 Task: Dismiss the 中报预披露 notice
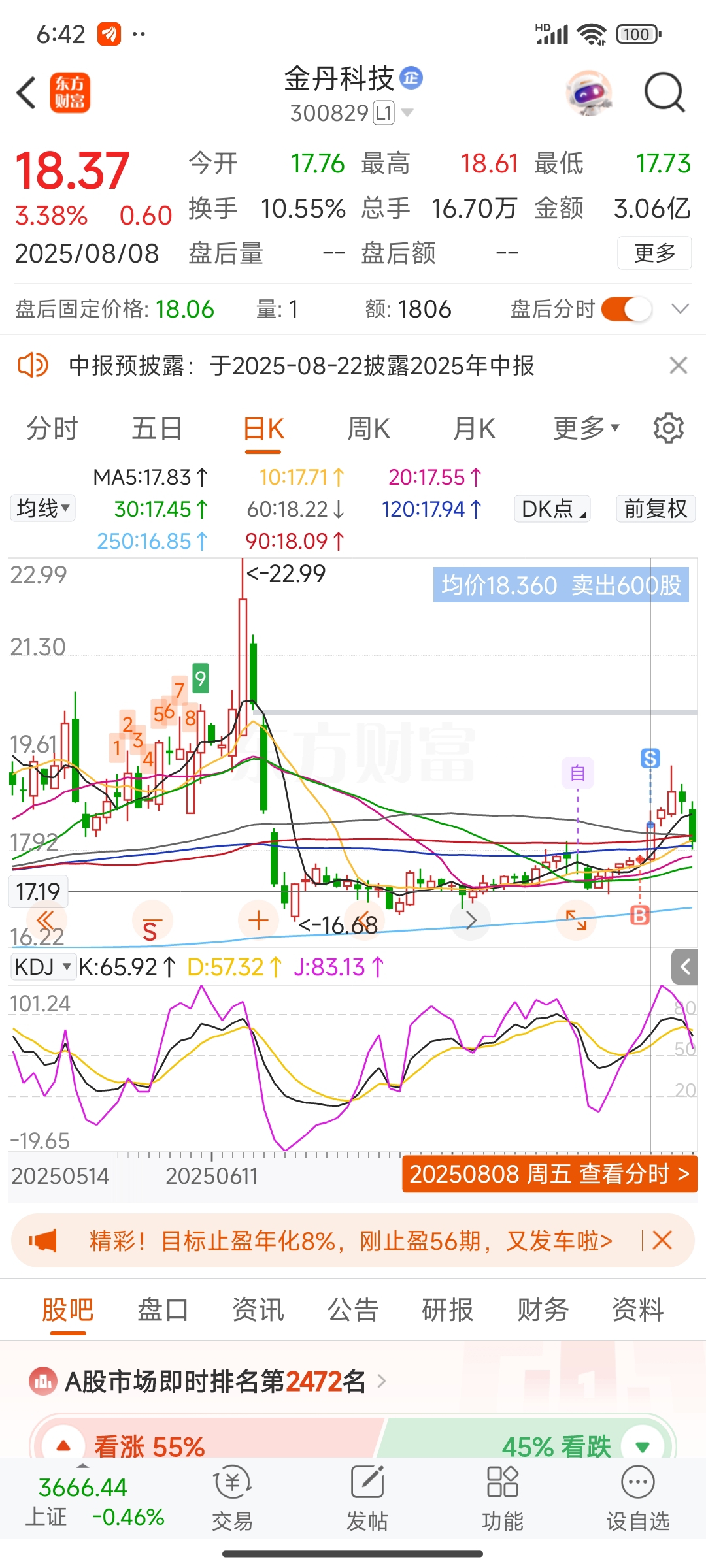[x=679, y=365]
